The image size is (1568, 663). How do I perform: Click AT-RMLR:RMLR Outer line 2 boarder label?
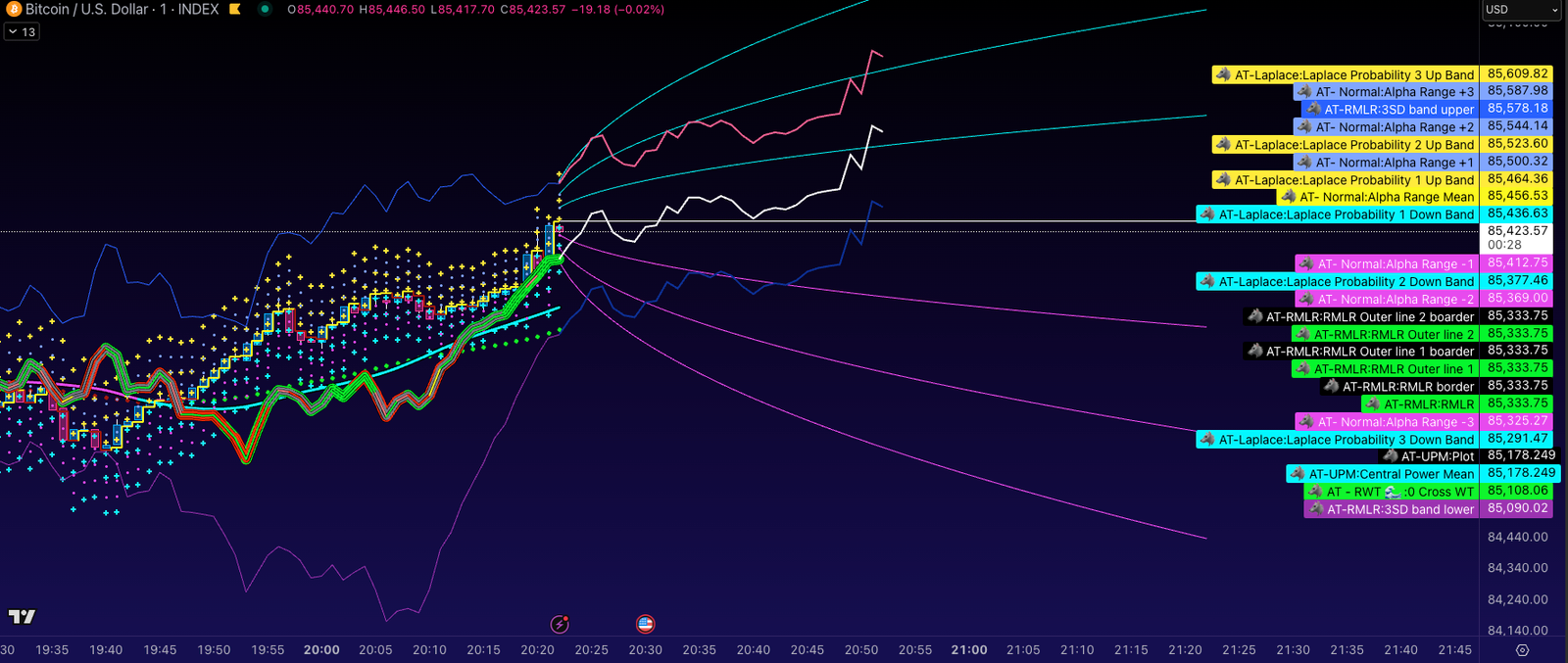click(x=1360, y=317)
